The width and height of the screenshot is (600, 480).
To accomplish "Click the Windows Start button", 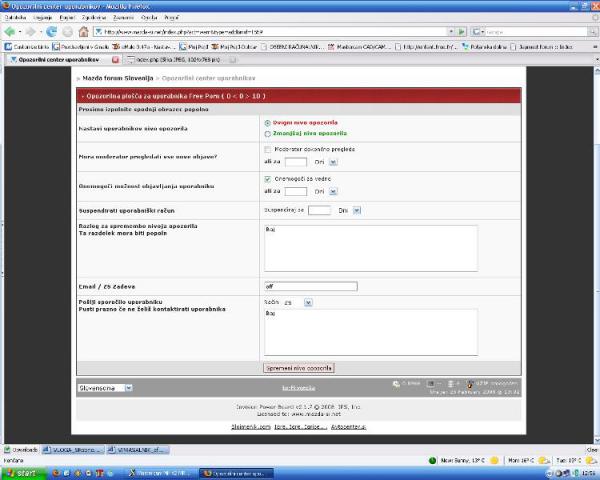I will tap(22, 471).
